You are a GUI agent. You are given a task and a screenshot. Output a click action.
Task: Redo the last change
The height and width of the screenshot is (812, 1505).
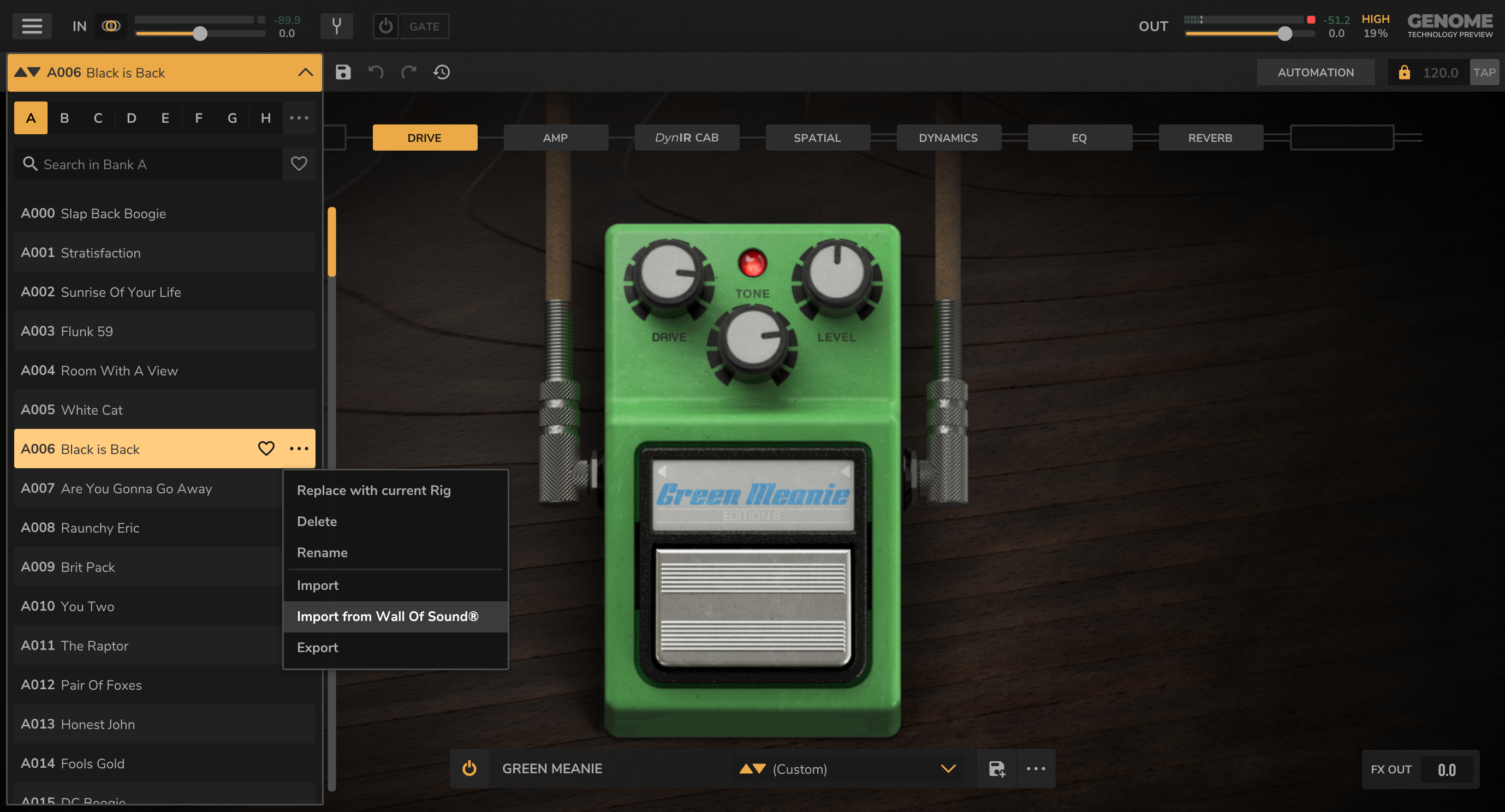tap(408, 72)
